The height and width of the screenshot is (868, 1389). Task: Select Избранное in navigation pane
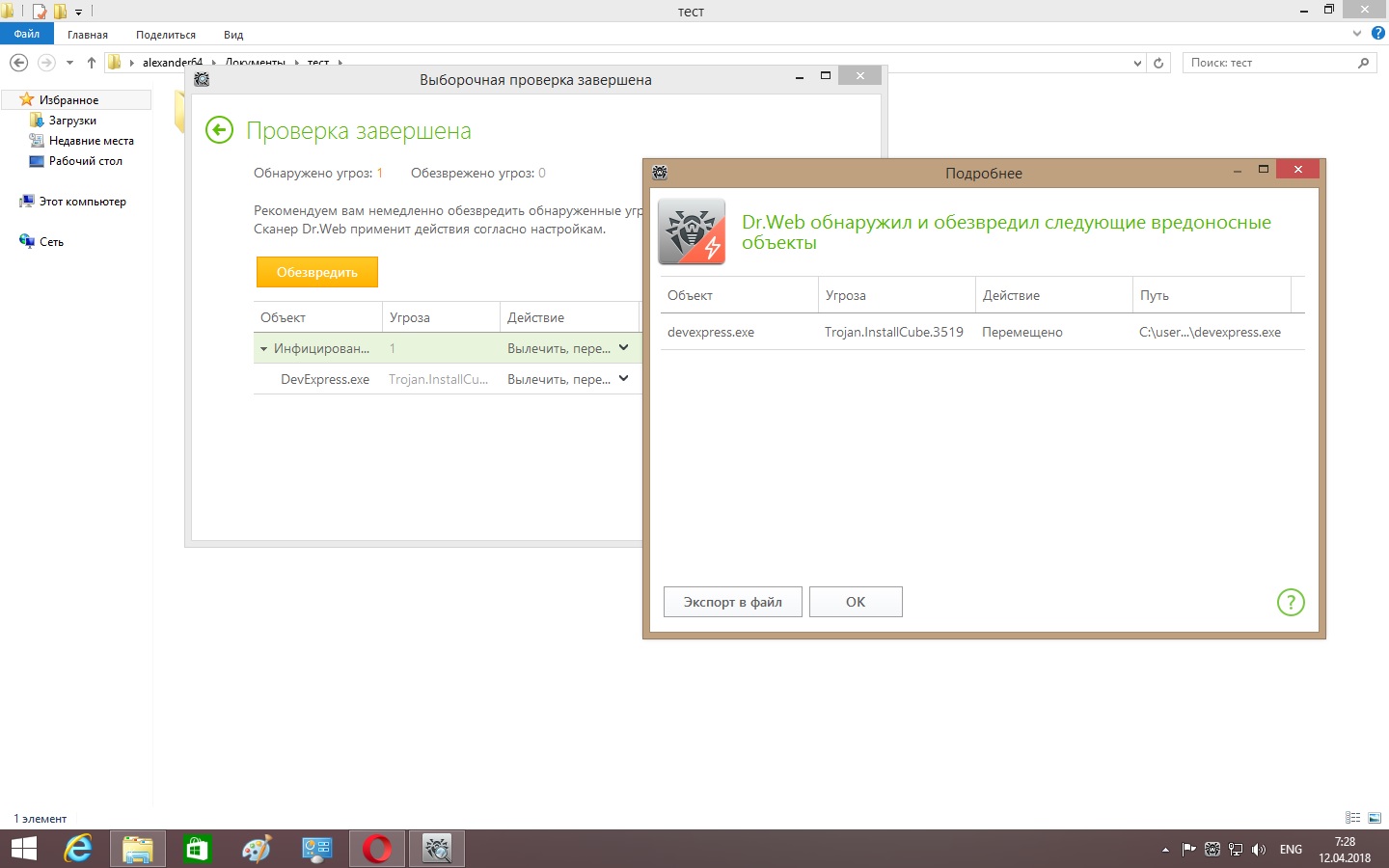(x=68, y=100)
